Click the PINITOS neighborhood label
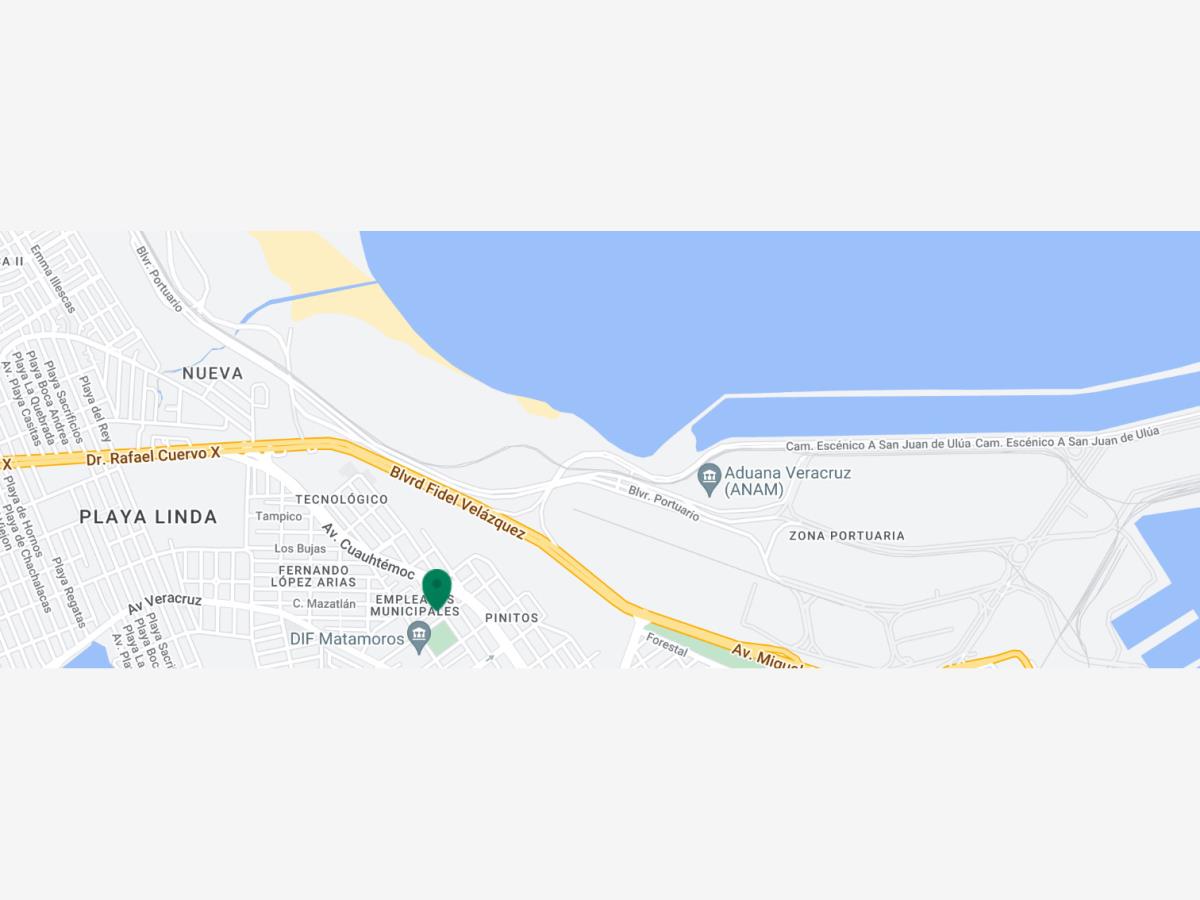Screen dimensions: 1200x900 pyautogui.click(x=512, y=618)
